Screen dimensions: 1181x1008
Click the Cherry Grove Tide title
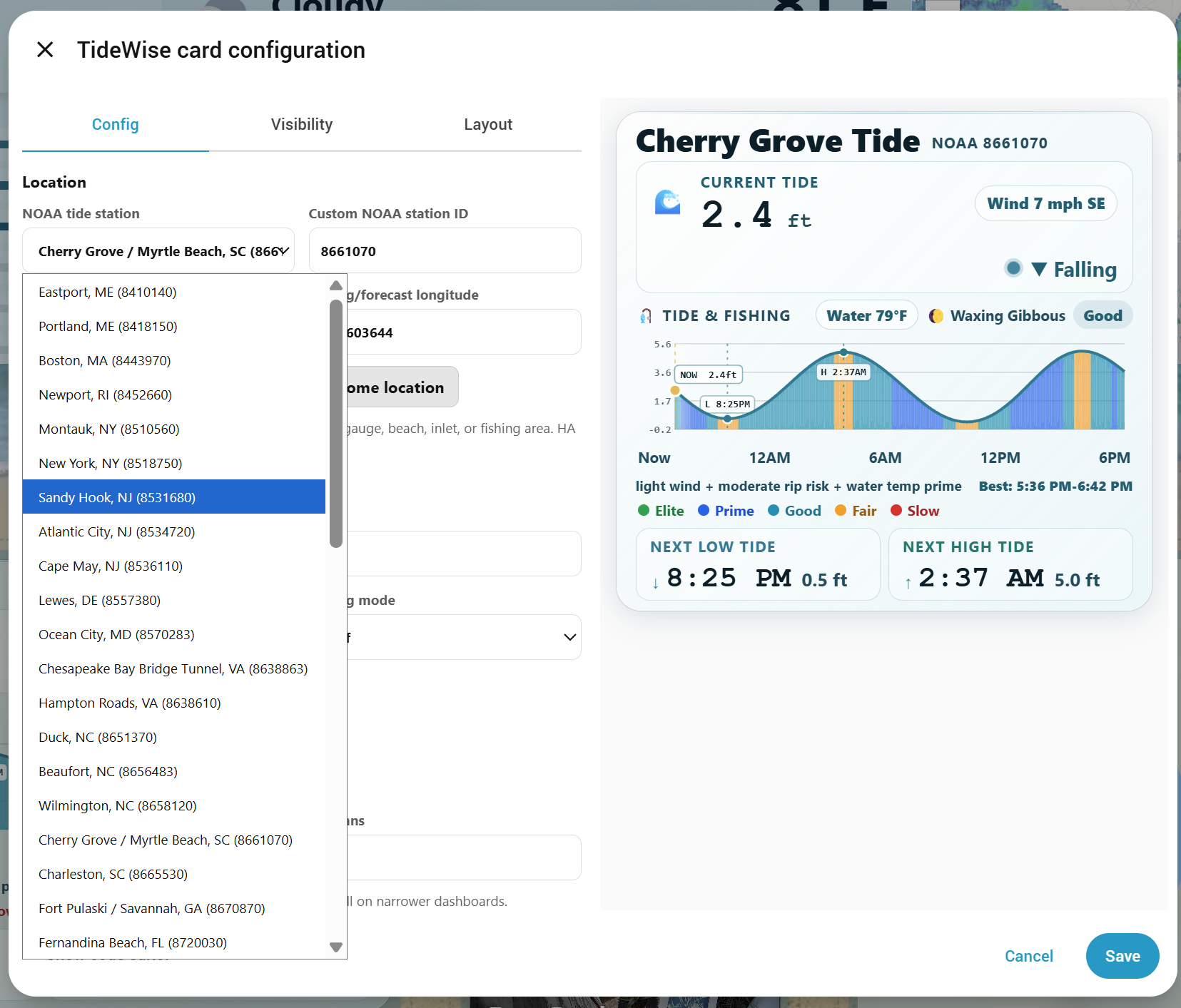(x=778, y=141)
